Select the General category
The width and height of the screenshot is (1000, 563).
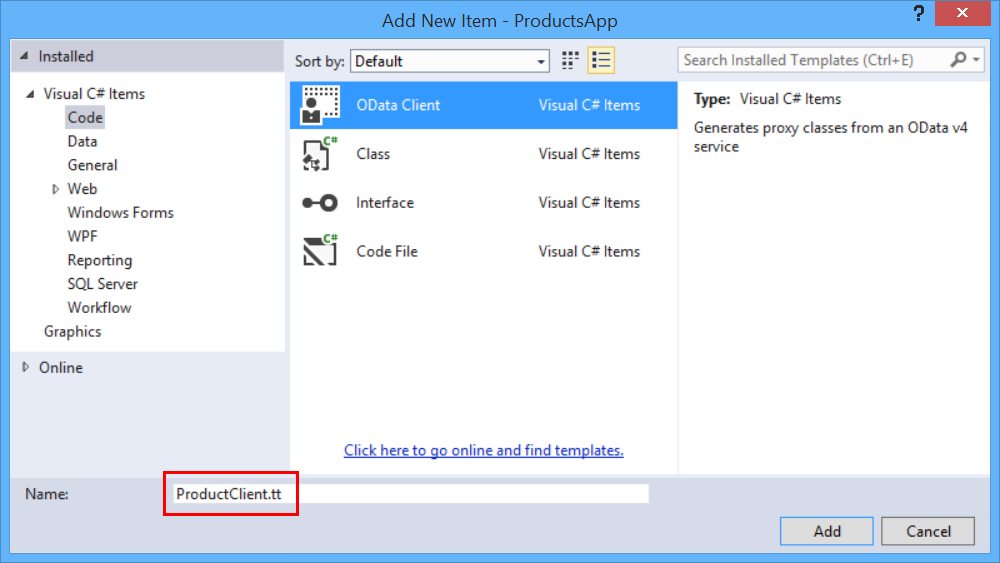[92, 165]
